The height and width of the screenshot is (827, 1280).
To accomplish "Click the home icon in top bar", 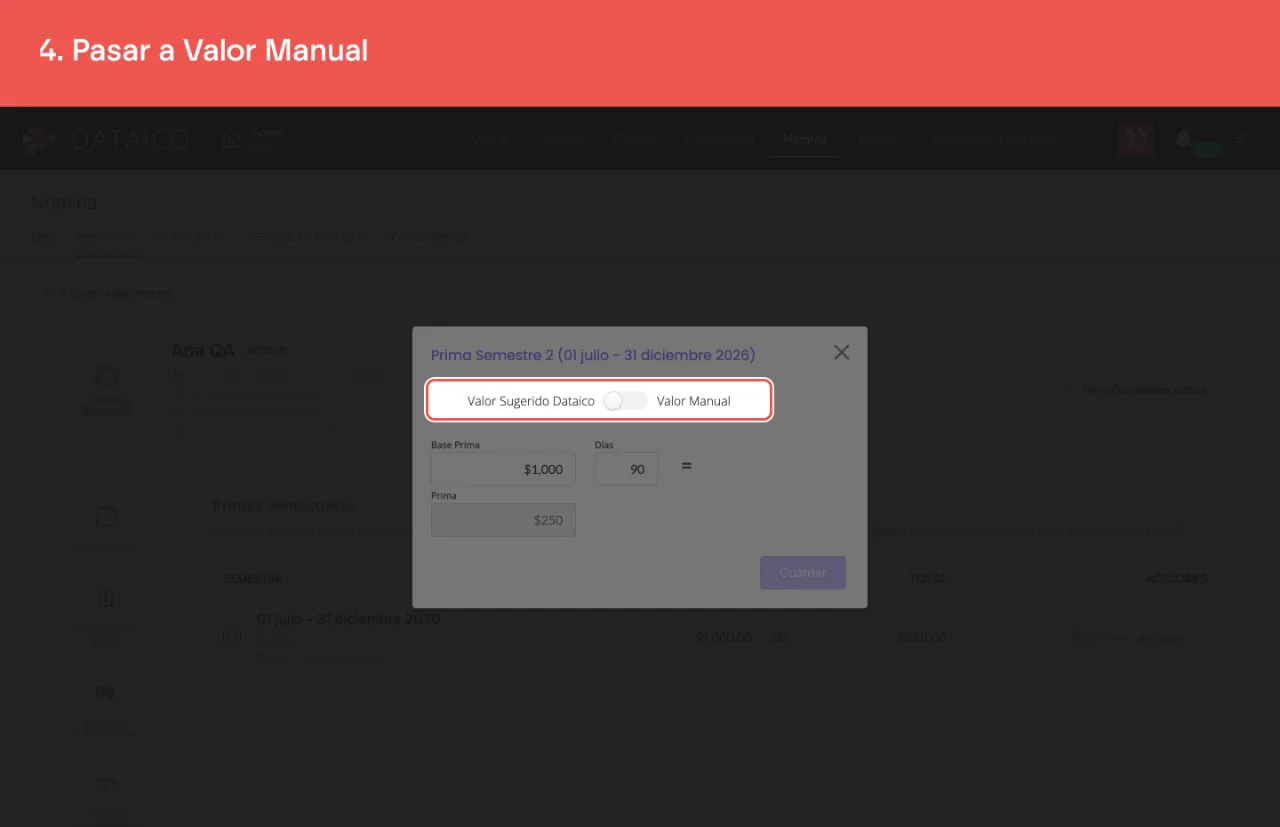I will tap(231, 140).
